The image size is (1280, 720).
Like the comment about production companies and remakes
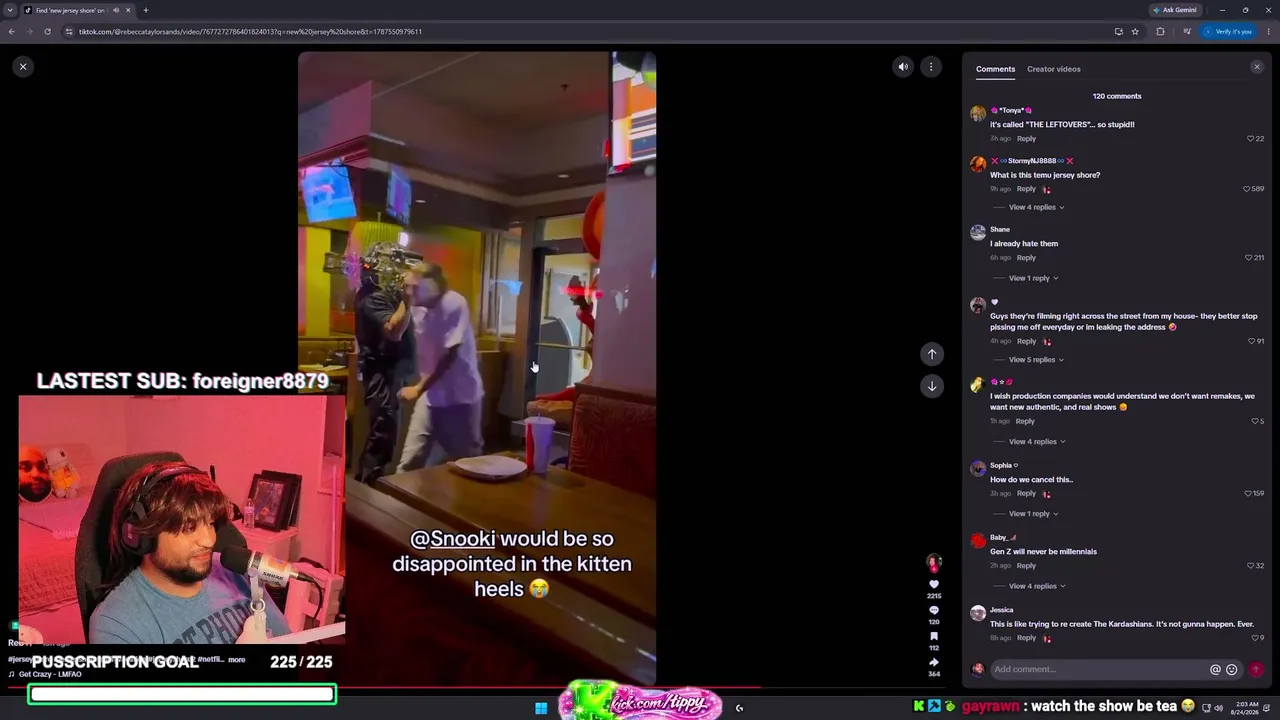point(1255,422)
